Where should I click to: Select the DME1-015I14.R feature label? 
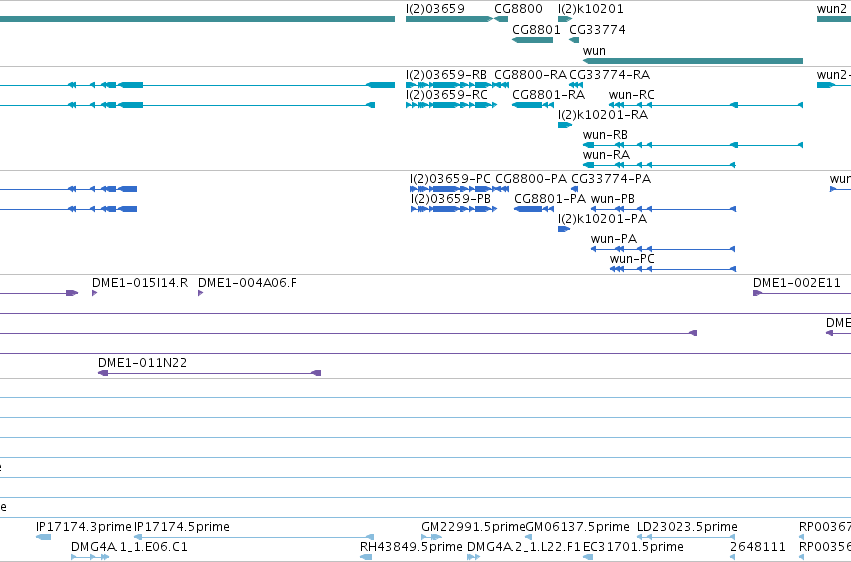[140, 283]
